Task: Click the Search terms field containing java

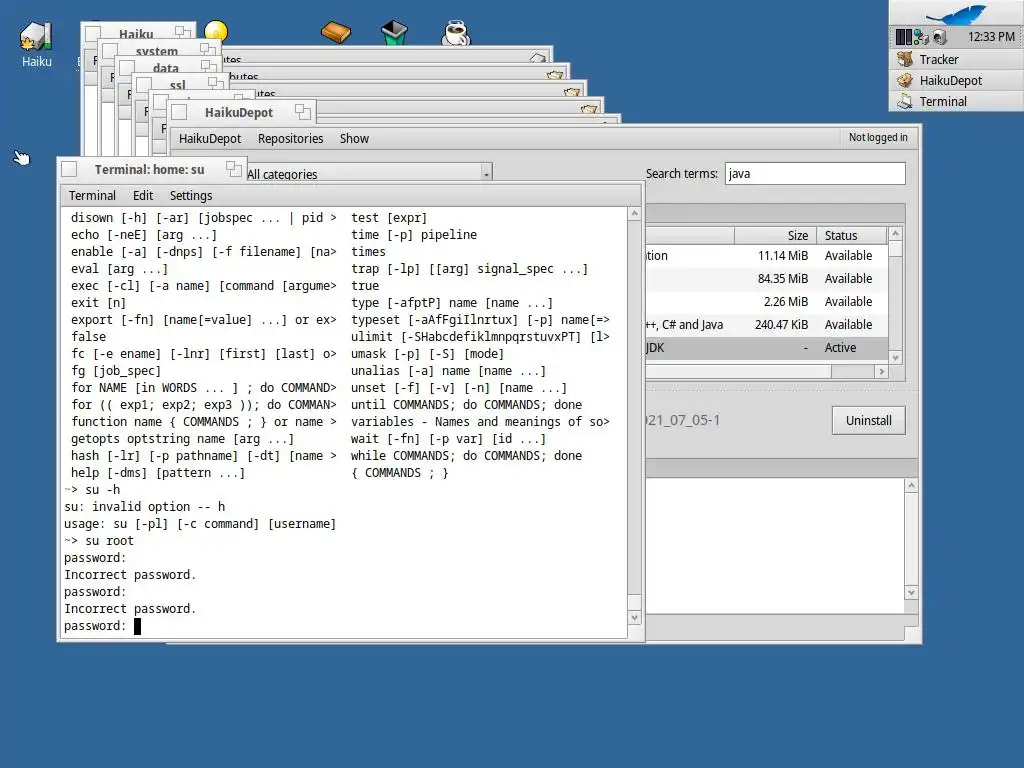Action: point(815,174)
